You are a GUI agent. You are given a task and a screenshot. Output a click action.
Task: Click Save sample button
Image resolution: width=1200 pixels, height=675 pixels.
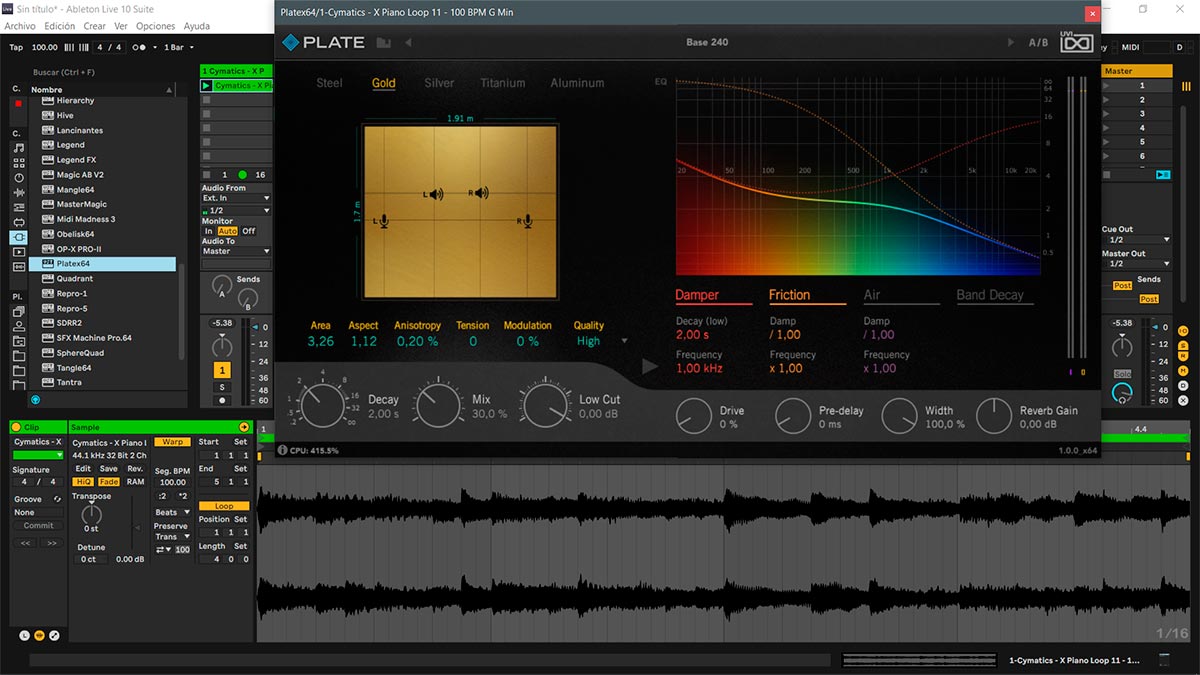pos(108,468)
